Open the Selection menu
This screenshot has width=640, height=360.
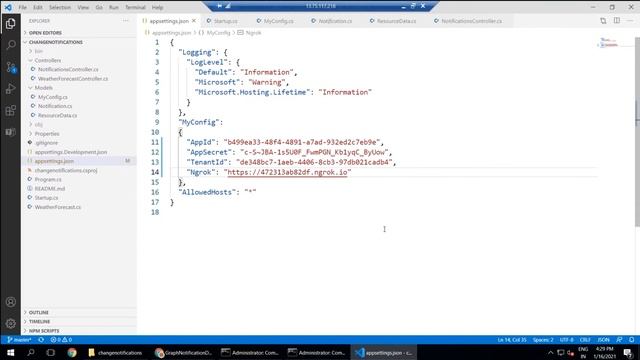coord(60,7)
